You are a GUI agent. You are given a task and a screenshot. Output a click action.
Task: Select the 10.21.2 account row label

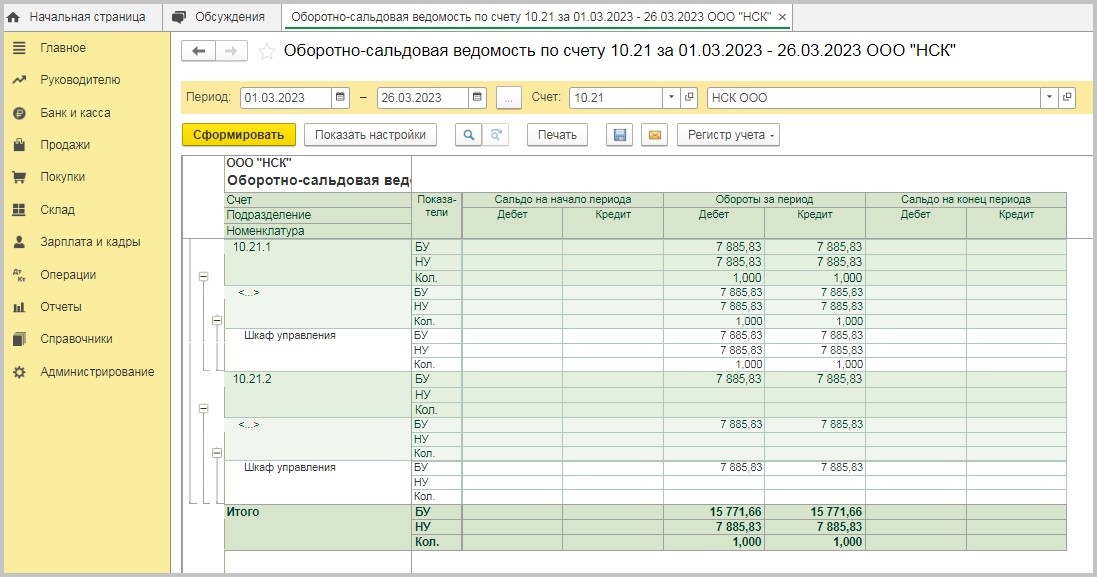[252, 378]
